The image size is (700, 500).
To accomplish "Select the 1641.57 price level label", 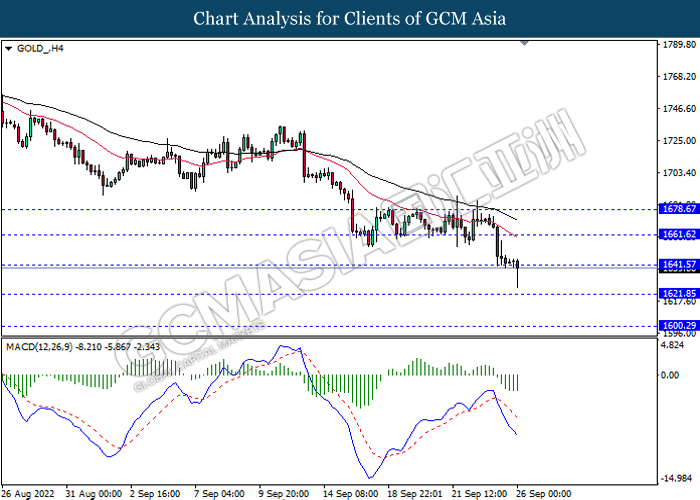I will (x=679, y=264).
